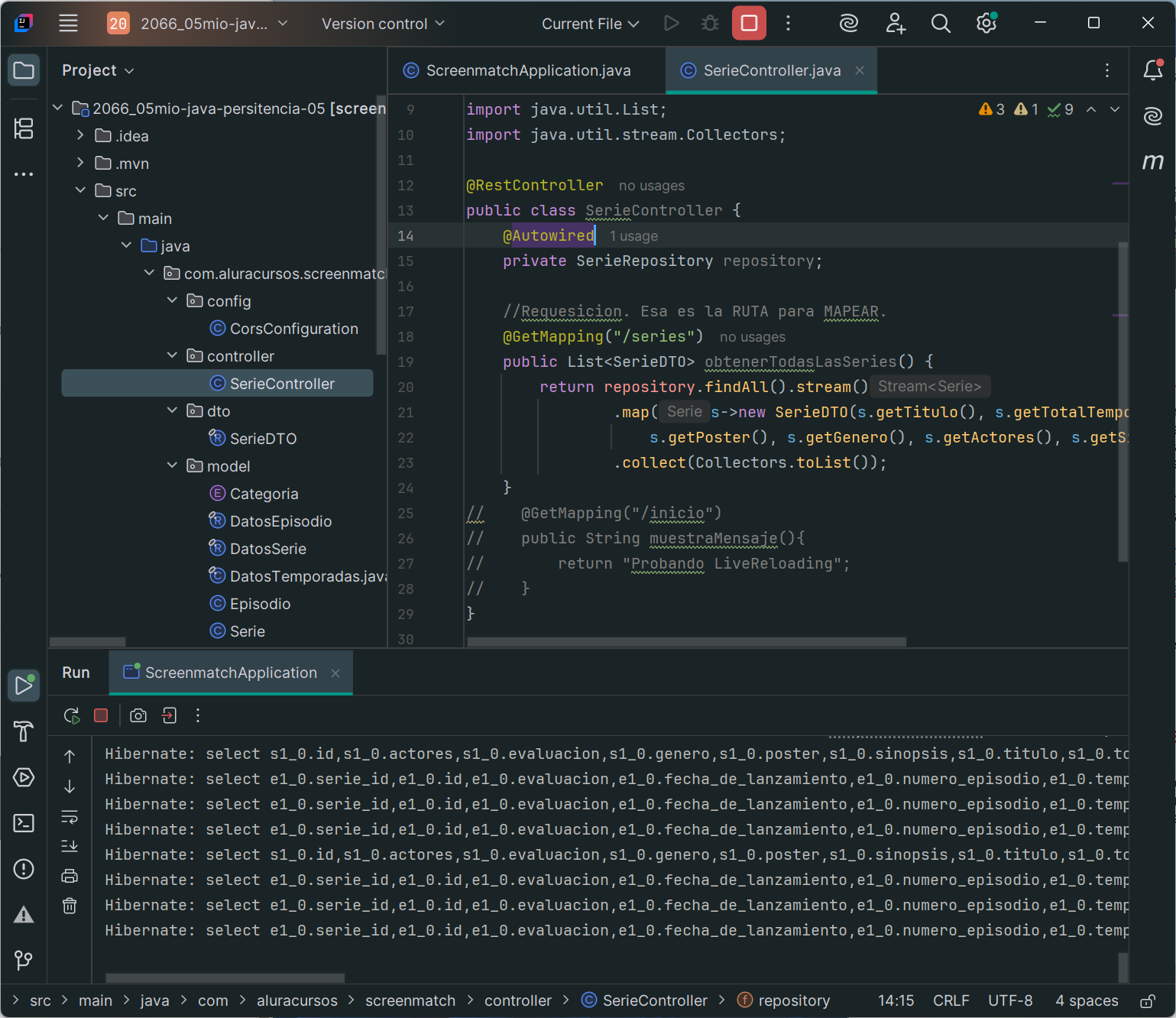
Task: Close ScreenmatchApplication run tab
Action: coord(335,673)
